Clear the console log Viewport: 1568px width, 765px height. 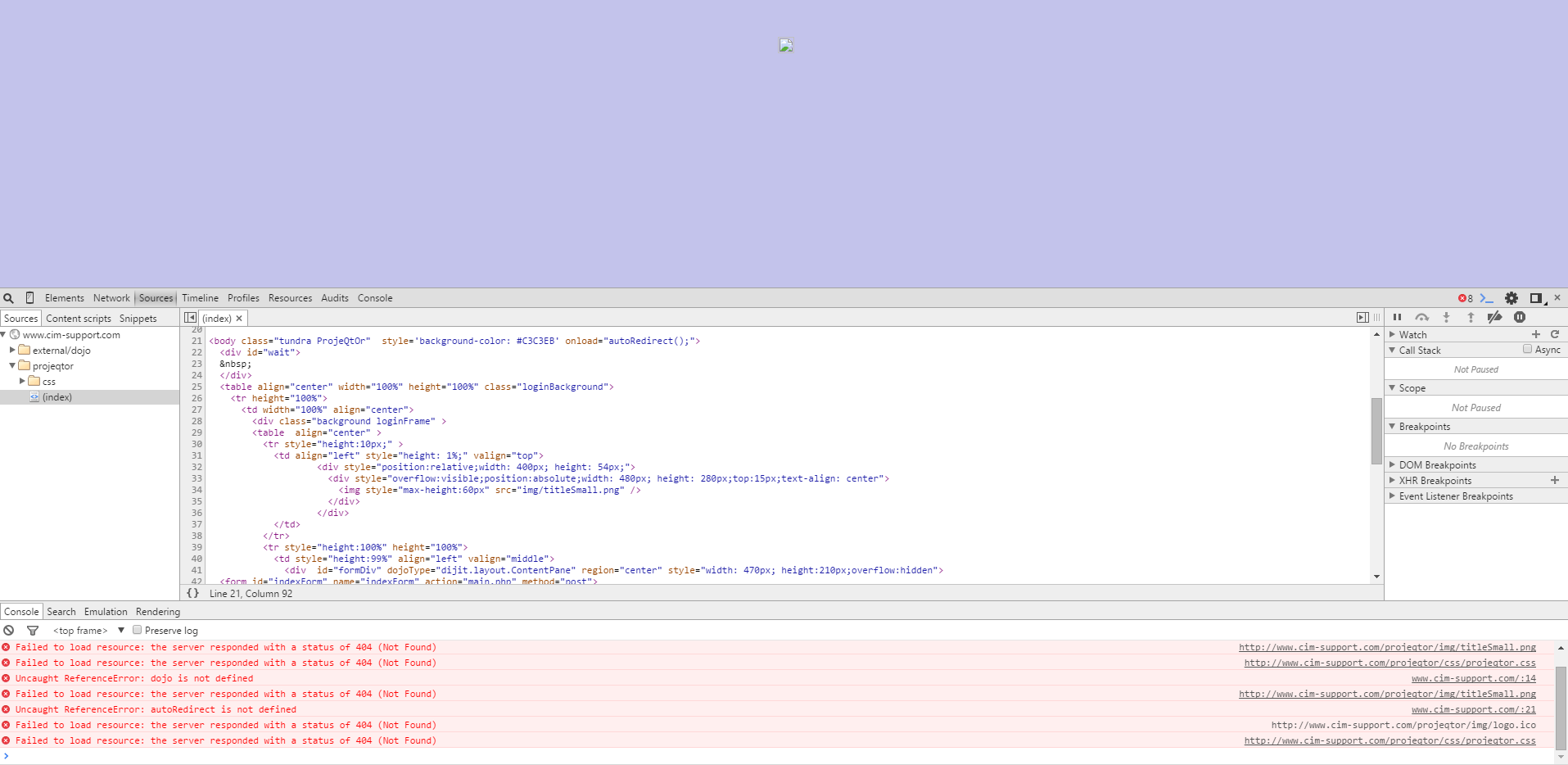(x=9, y=631)
